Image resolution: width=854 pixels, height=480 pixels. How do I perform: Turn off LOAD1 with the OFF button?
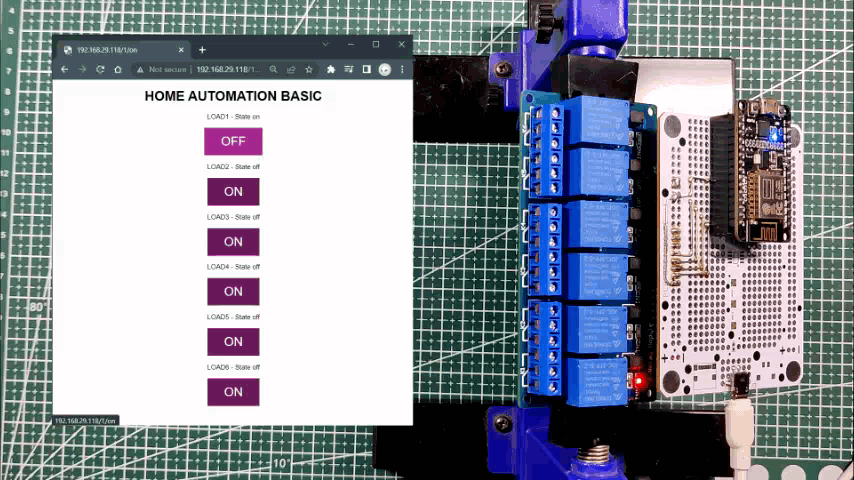tap(233, 141)
